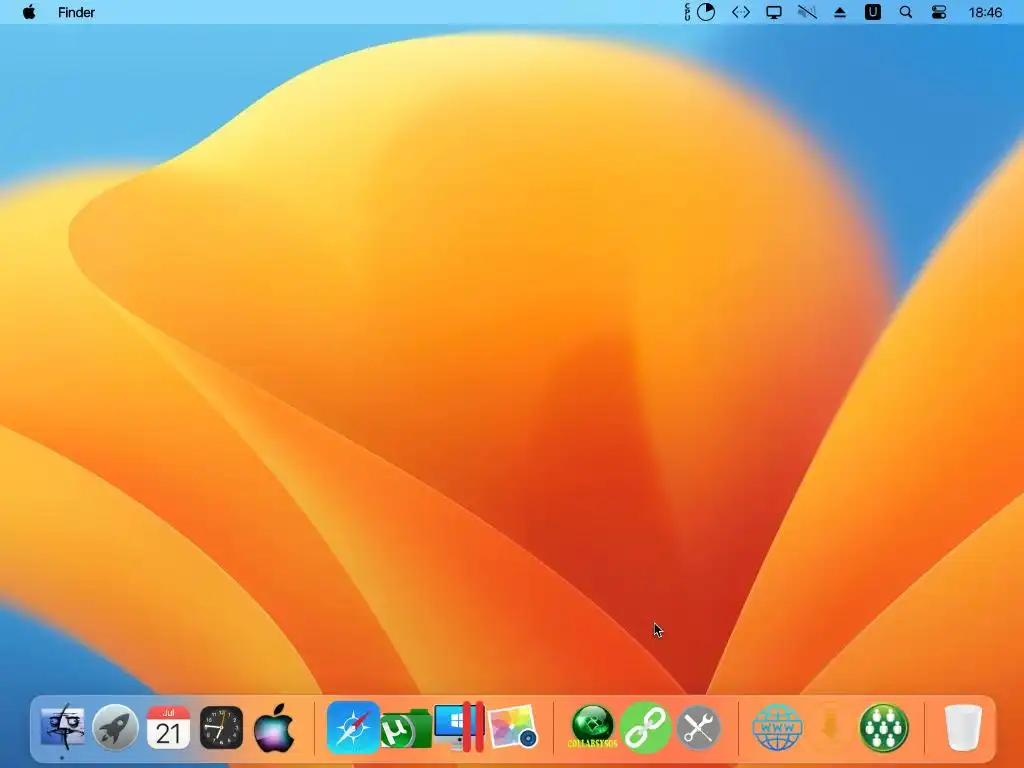Click the CPU usage pie indicator
Image resolution: width=1024 pixels, height=768 pixels.
click(x=705, y=12)
